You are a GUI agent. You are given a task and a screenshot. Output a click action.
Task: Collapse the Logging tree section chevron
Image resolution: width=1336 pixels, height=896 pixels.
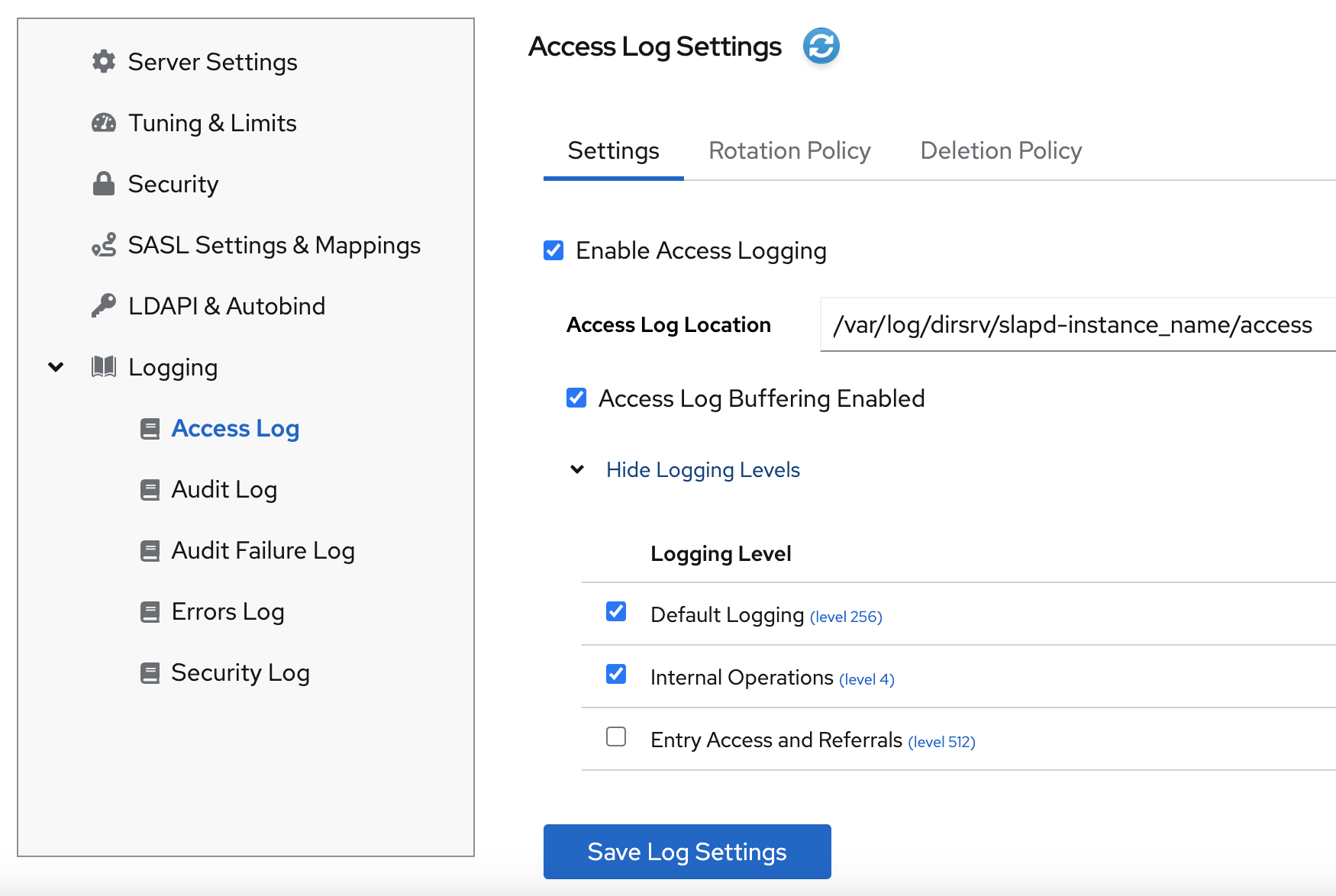point(56,367)
